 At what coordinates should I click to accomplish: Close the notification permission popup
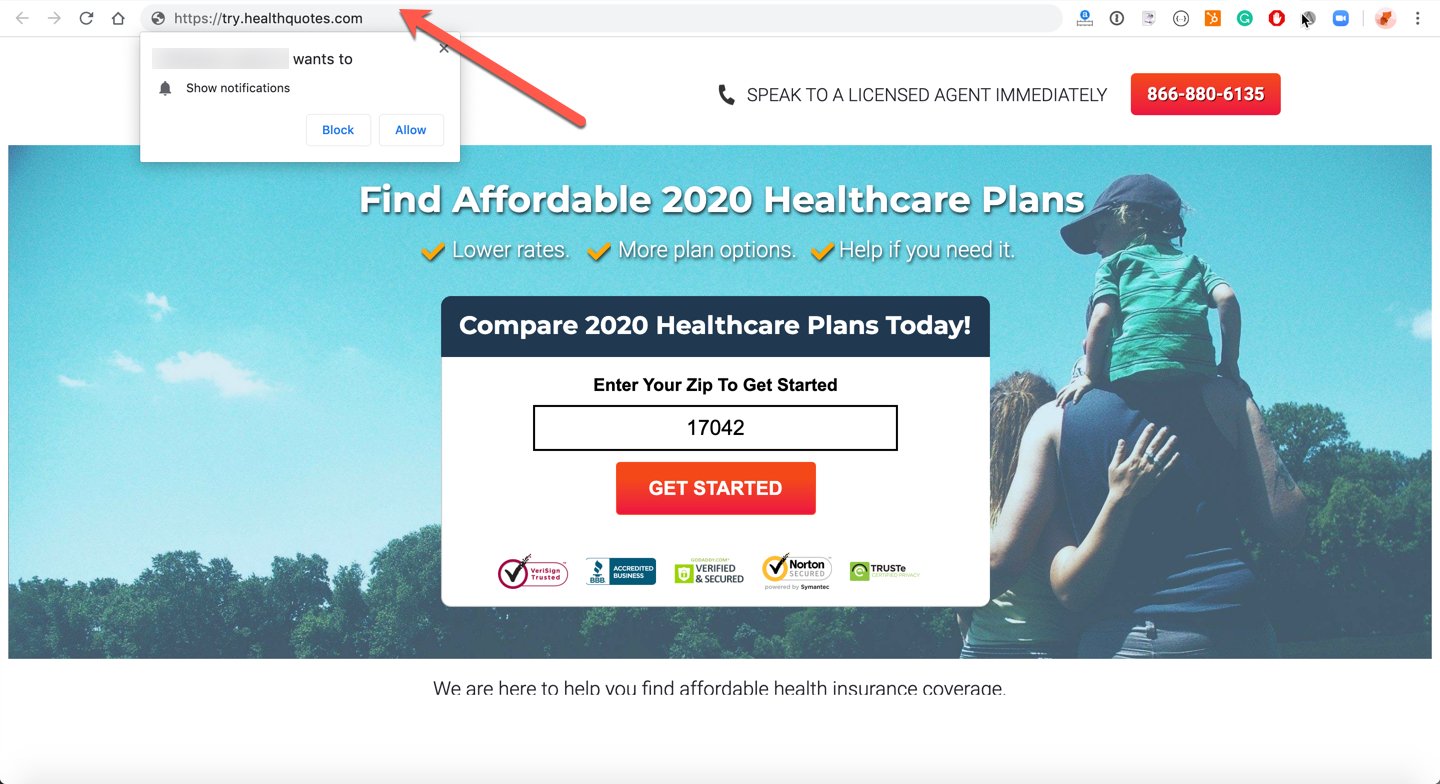point(444,48)
